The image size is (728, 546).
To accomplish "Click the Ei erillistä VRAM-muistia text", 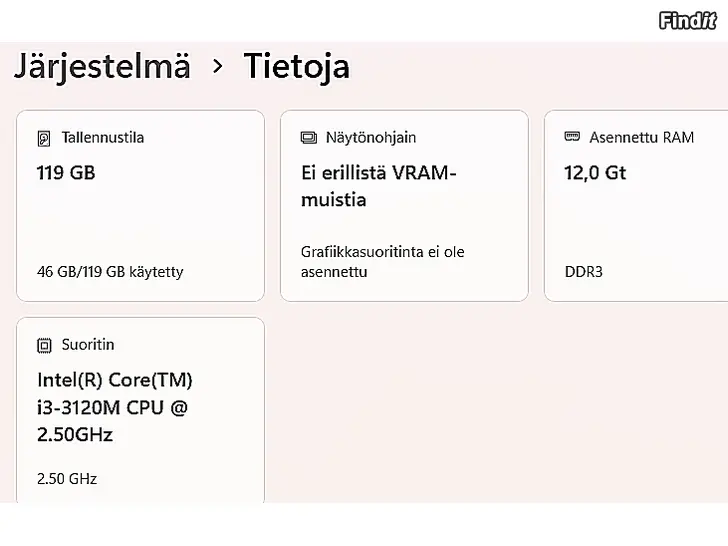I will (x=378, y=186).
